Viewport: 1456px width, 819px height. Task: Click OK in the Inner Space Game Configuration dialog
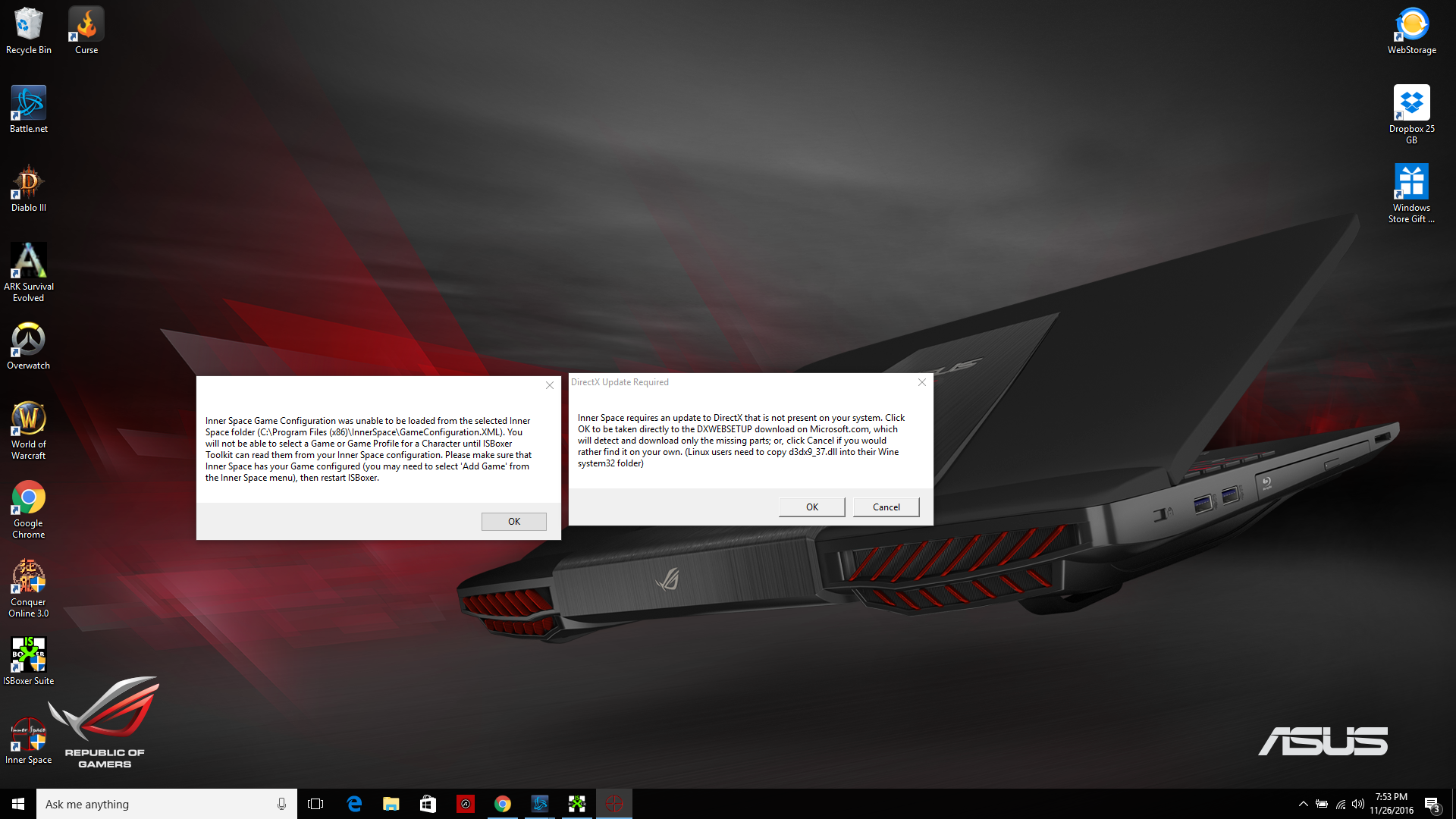514,522
